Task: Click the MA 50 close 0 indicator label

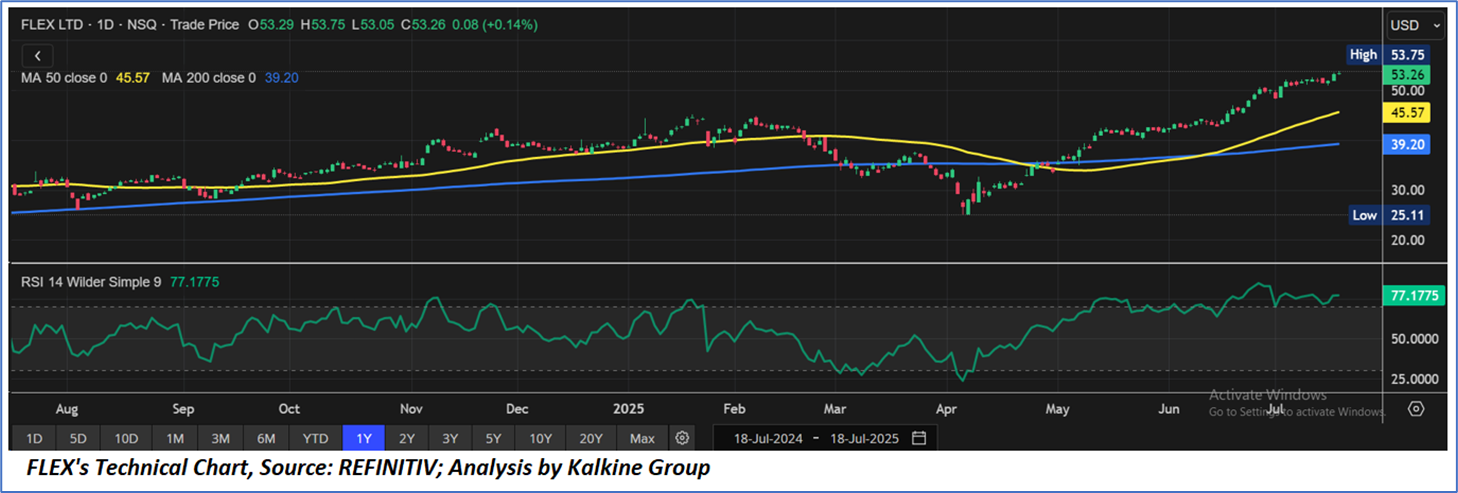Action: [64, 77]
